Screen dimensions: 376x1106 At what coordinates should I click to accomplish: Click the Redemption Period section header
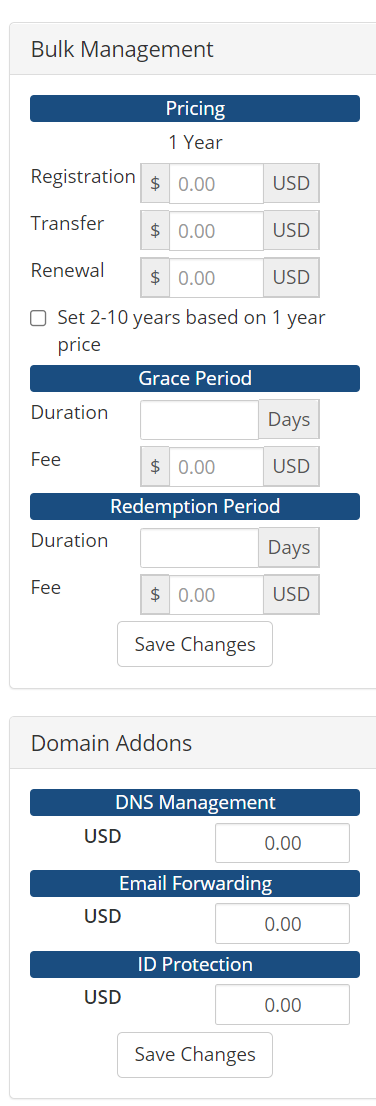[195, 506]
